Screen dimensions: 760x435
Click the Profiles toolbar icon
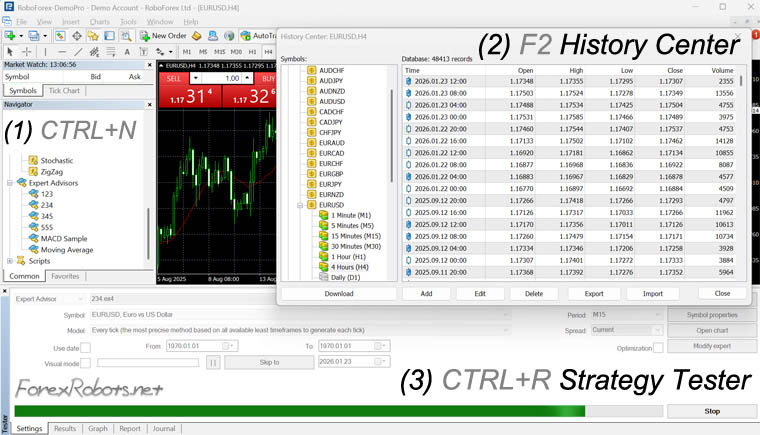33,36
